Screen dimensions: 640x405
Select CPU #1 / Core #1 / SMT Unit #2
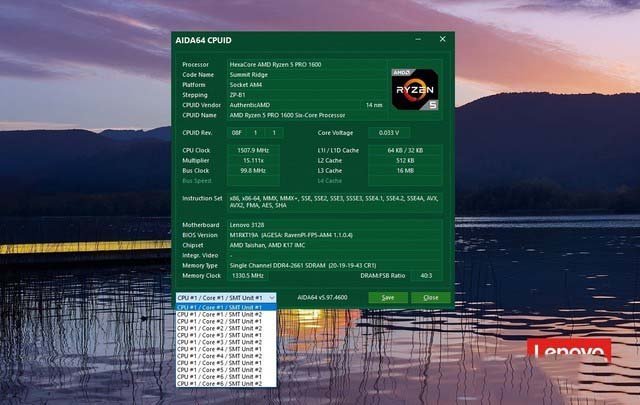click(x=226, y=314)
